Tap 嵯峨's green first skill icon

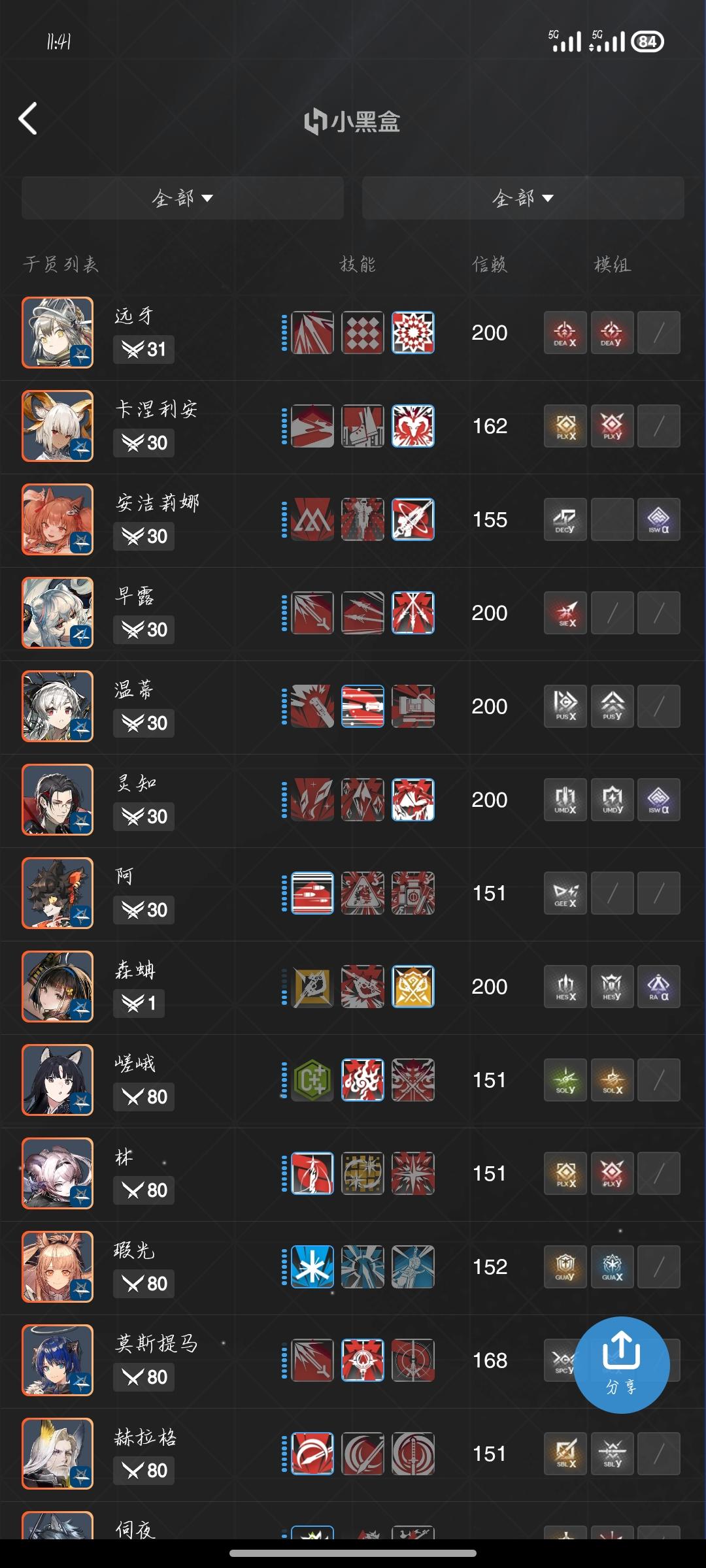[x=312, y=1080]
